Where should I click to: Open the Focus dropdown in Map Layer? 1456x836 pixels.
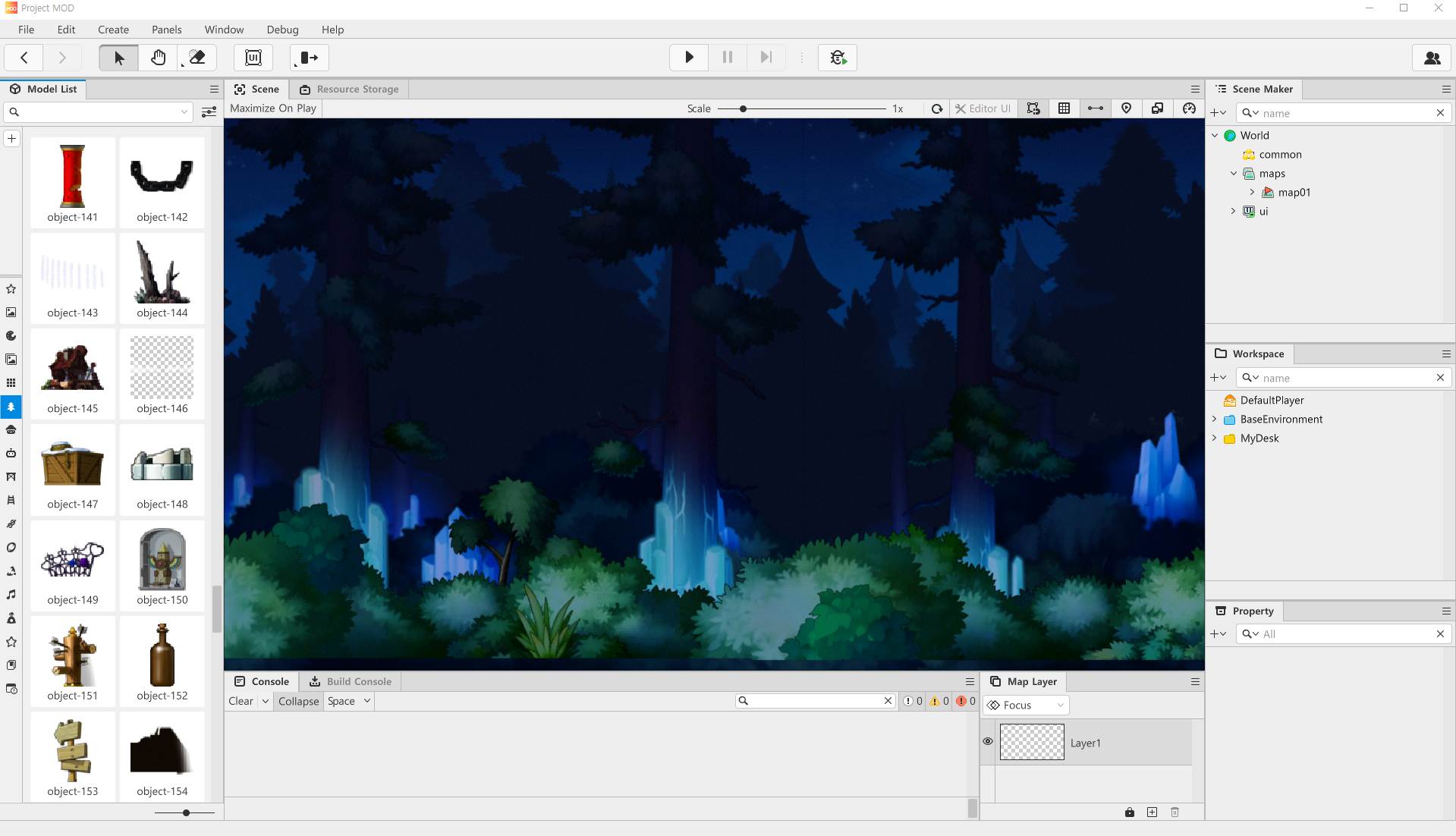point(1026,706)
